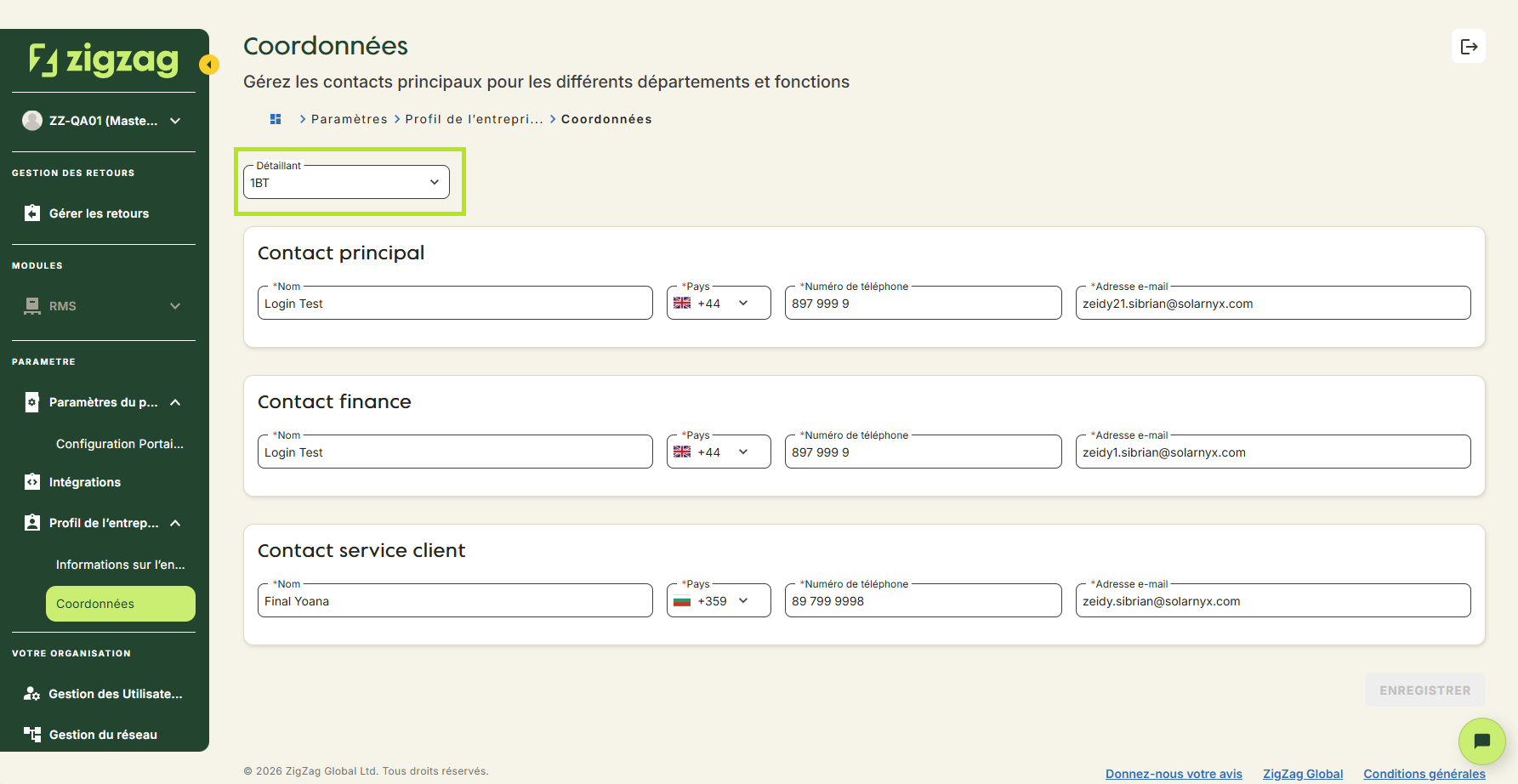Click the copyright ZigZag Global Ltd text
The image size is (1518, 784).
tap(366, 771)
